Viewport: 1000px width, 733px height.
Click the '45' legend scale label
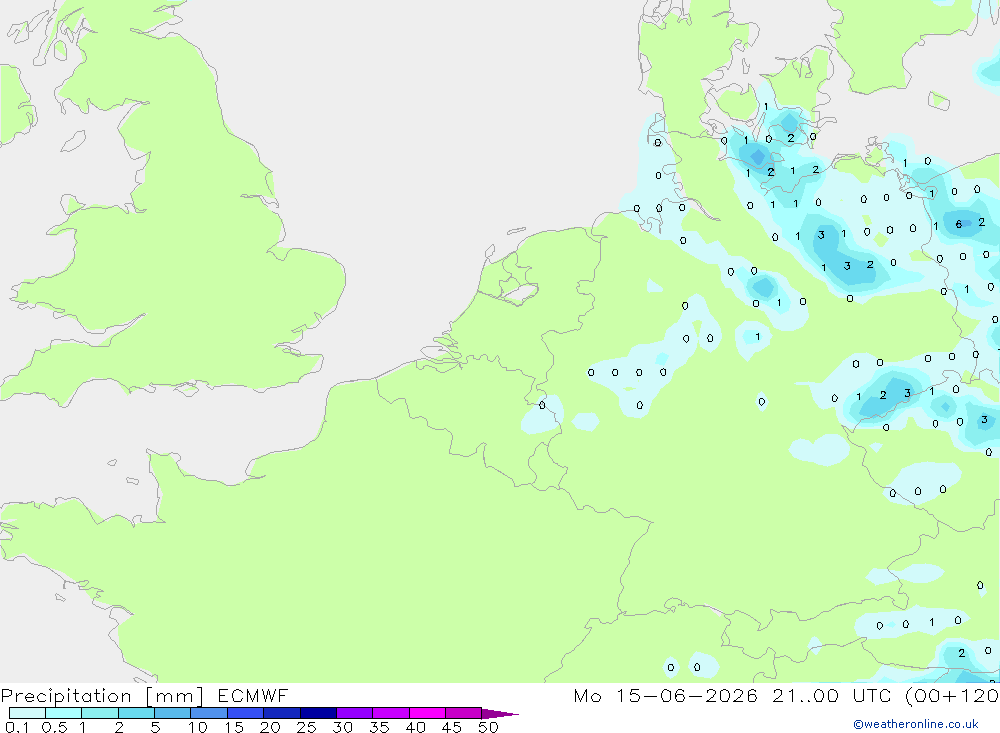point(452,727)
